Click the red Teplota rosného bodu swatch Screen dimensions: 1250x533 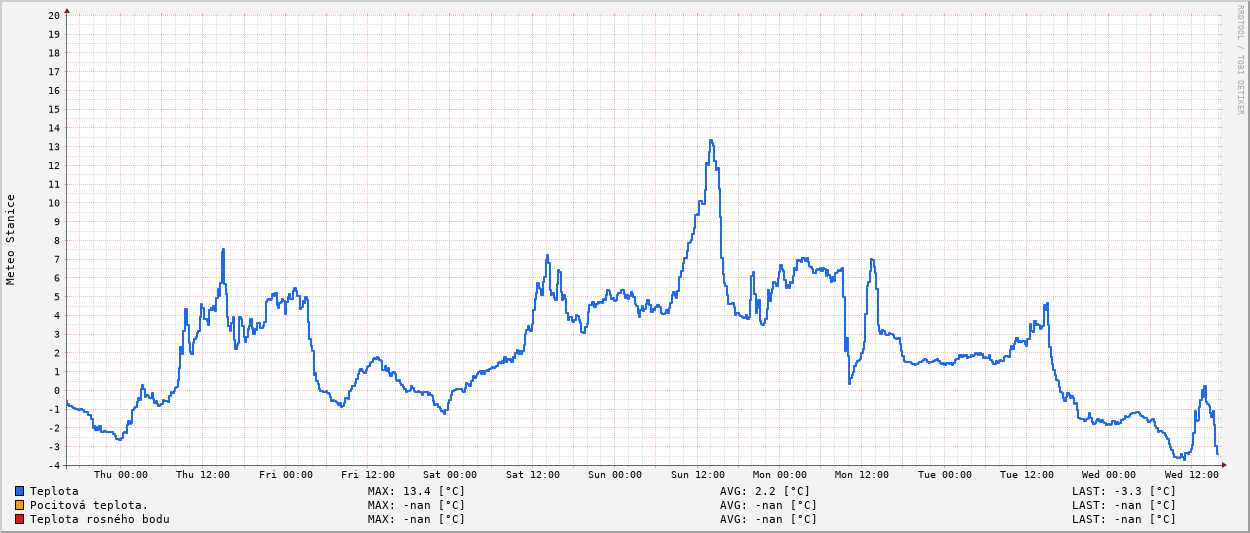pyautogui.click(x=19, y=519)
